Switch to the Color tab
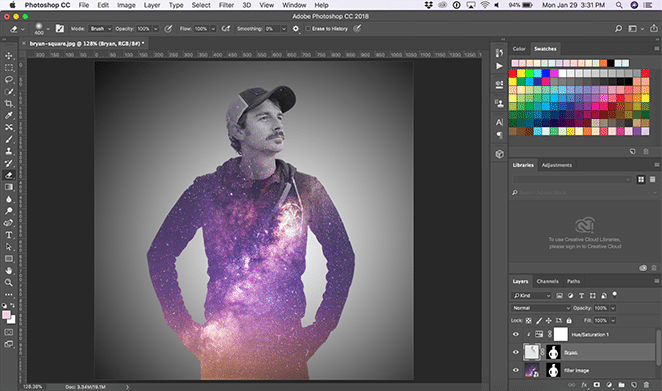 click(519, 49)
